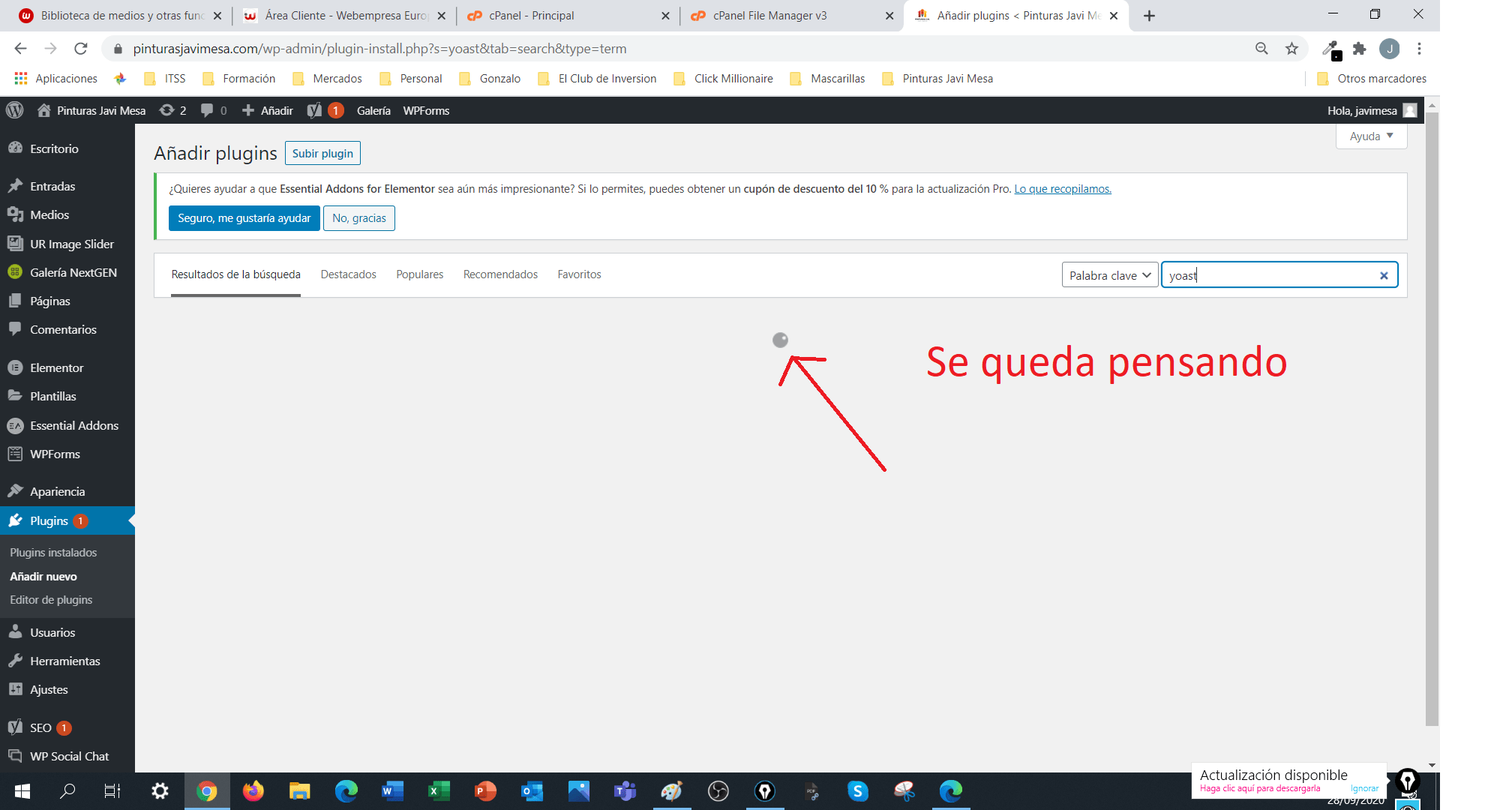Open Hola, javimesa user menu
Screen dimensions: 1512x810
pos(1371,110)
